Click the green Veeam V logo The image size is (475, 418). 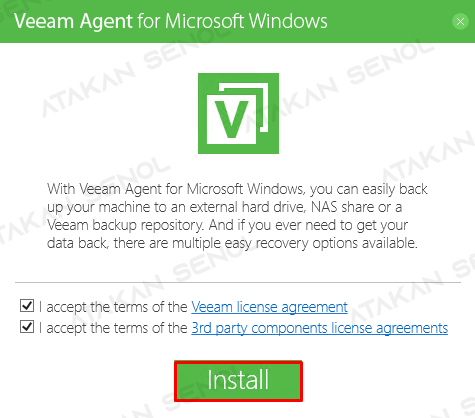pyautogui.click(x=238, y=113)
